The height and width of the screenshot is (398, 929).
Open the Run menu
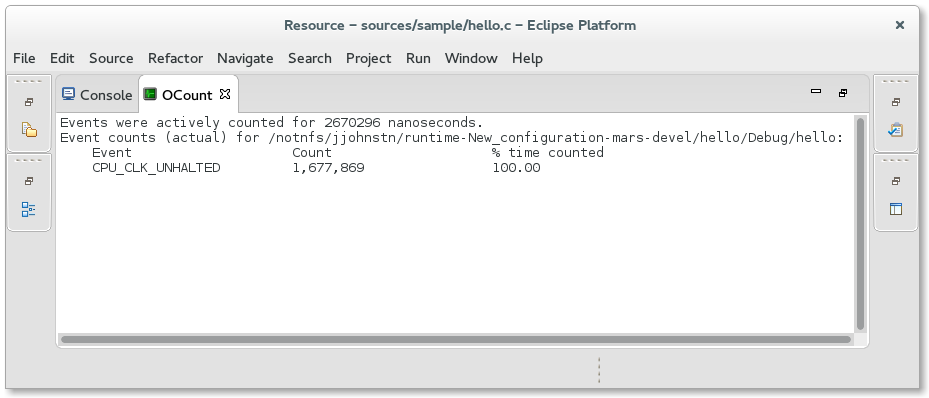pos(418,58)
